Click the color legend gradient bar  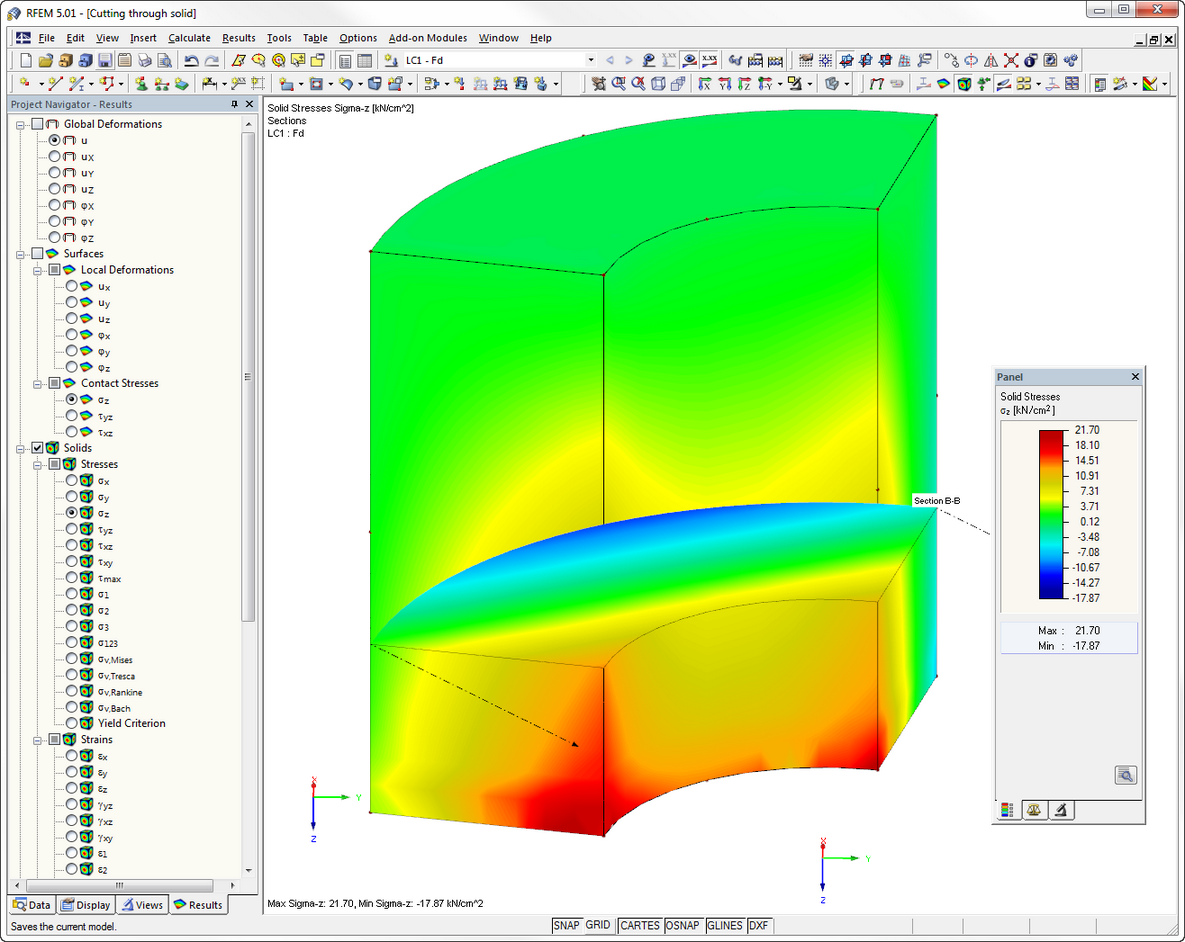pos(1052,514)
